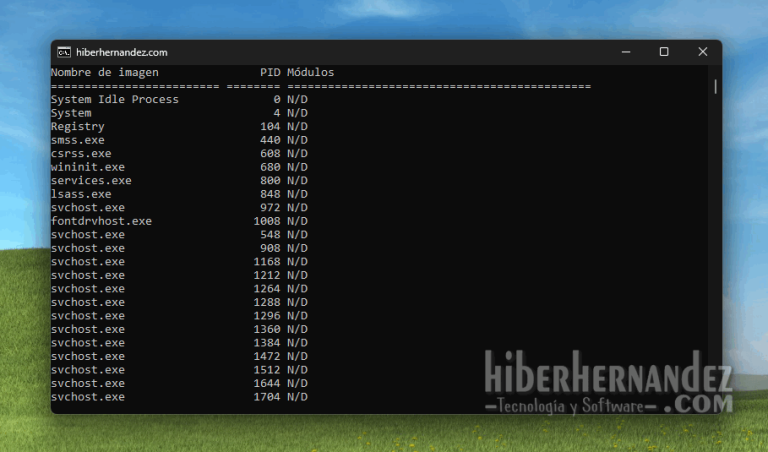The image size is (768, 452).
Task: Click the csrss.exe process entry
Action: point(81,154)
